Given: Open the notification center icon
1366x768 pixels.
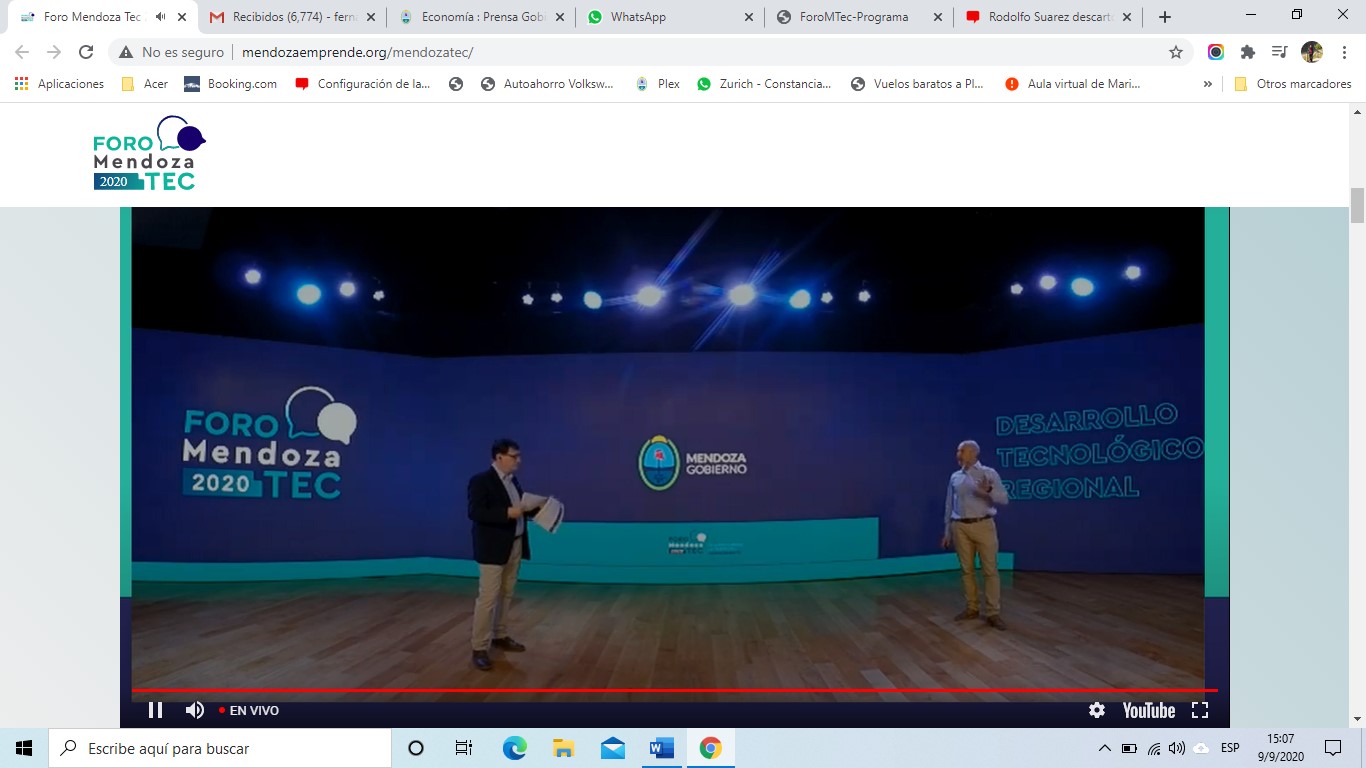Looking at the screenshot, I should point(1333,748).
